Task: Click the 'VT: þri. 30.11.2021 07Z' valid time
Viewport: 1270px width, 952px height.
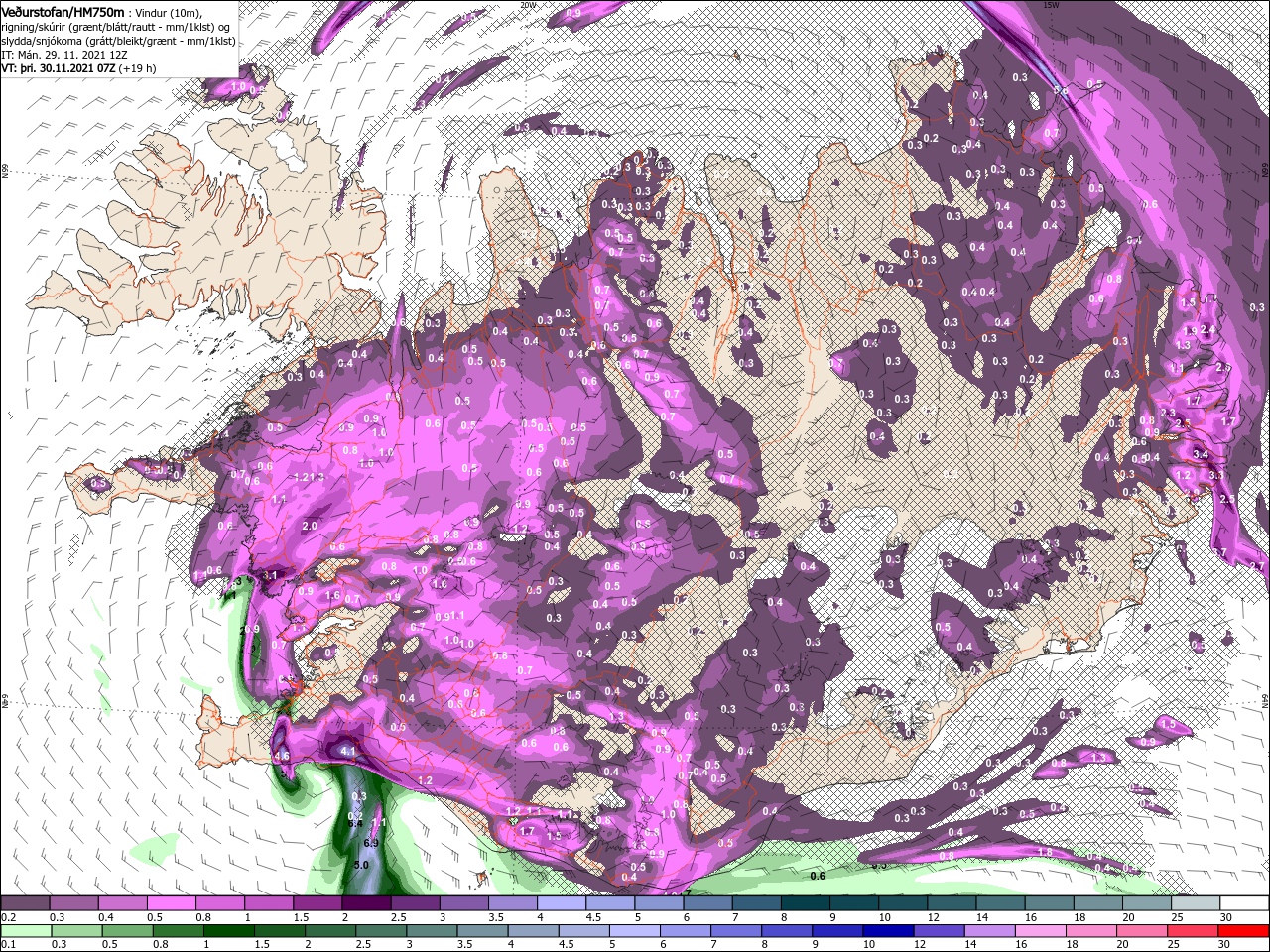Action: 58,68
